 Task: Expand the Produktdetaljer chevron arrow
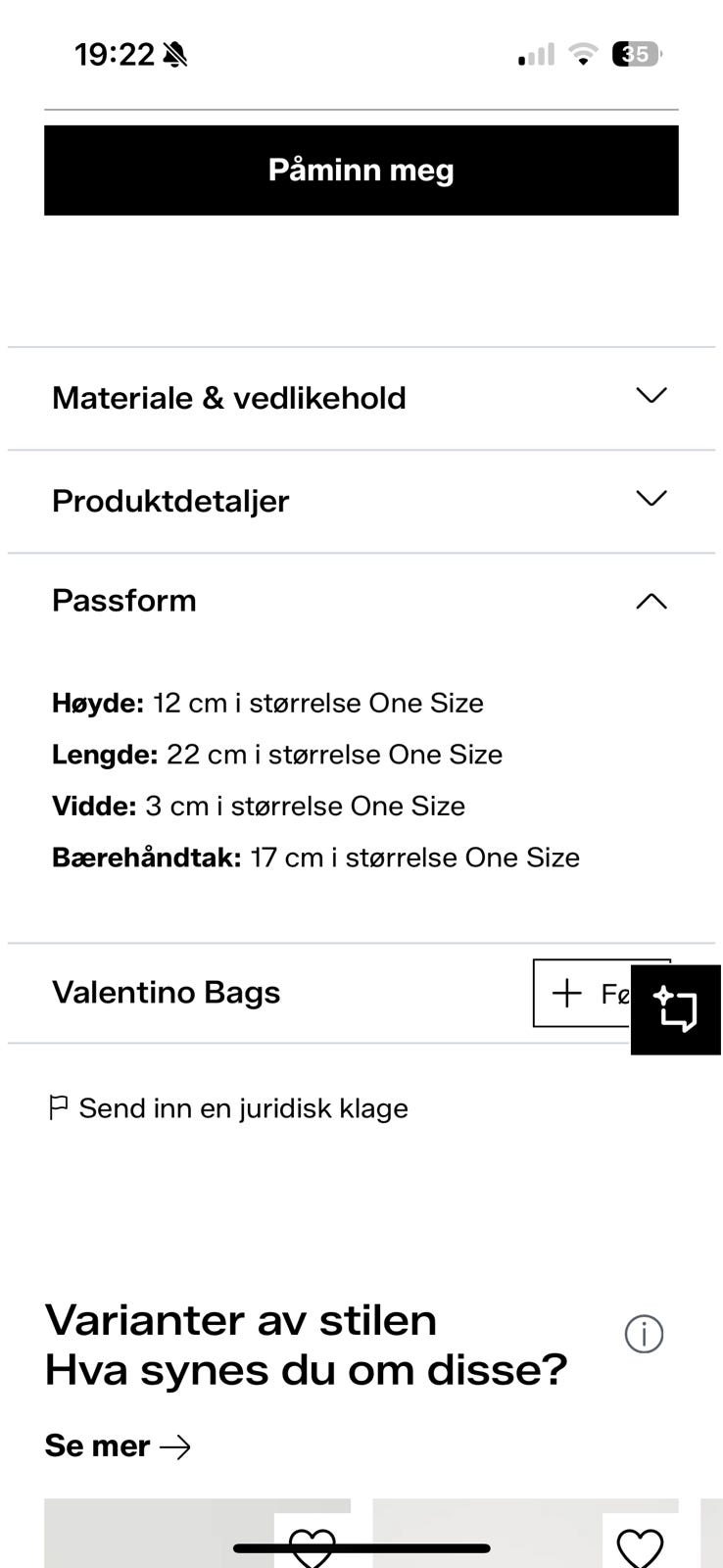click(x=651, y=499)
